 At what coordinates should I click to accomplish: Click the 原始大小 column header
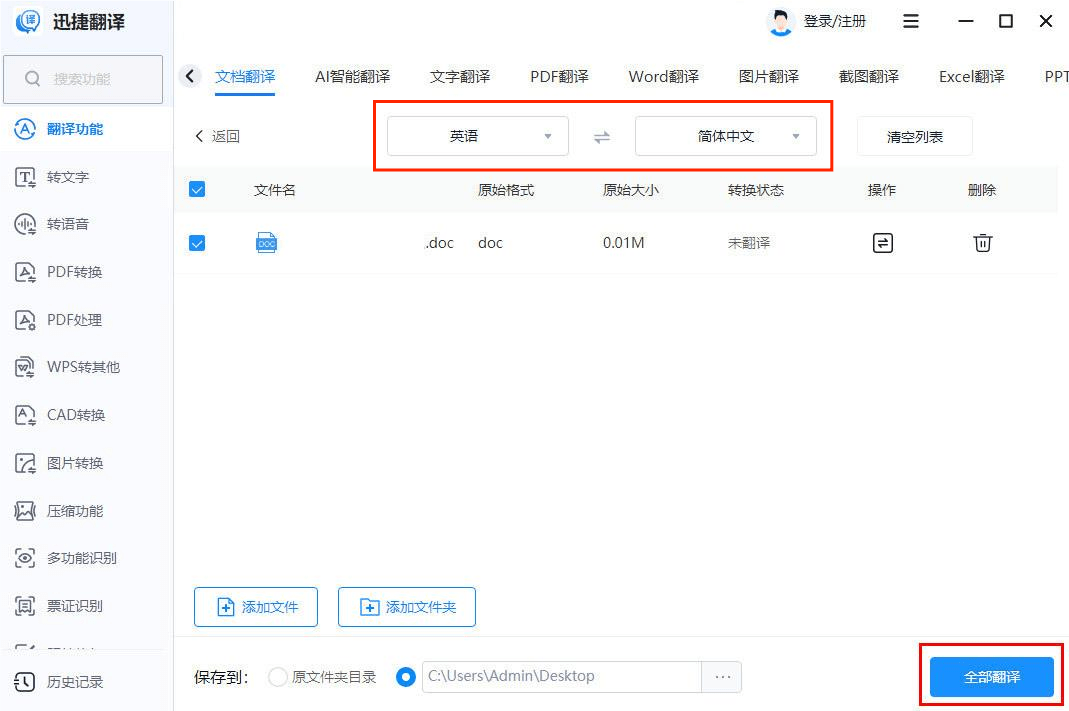pyautogui.click(x=631, y=190)
